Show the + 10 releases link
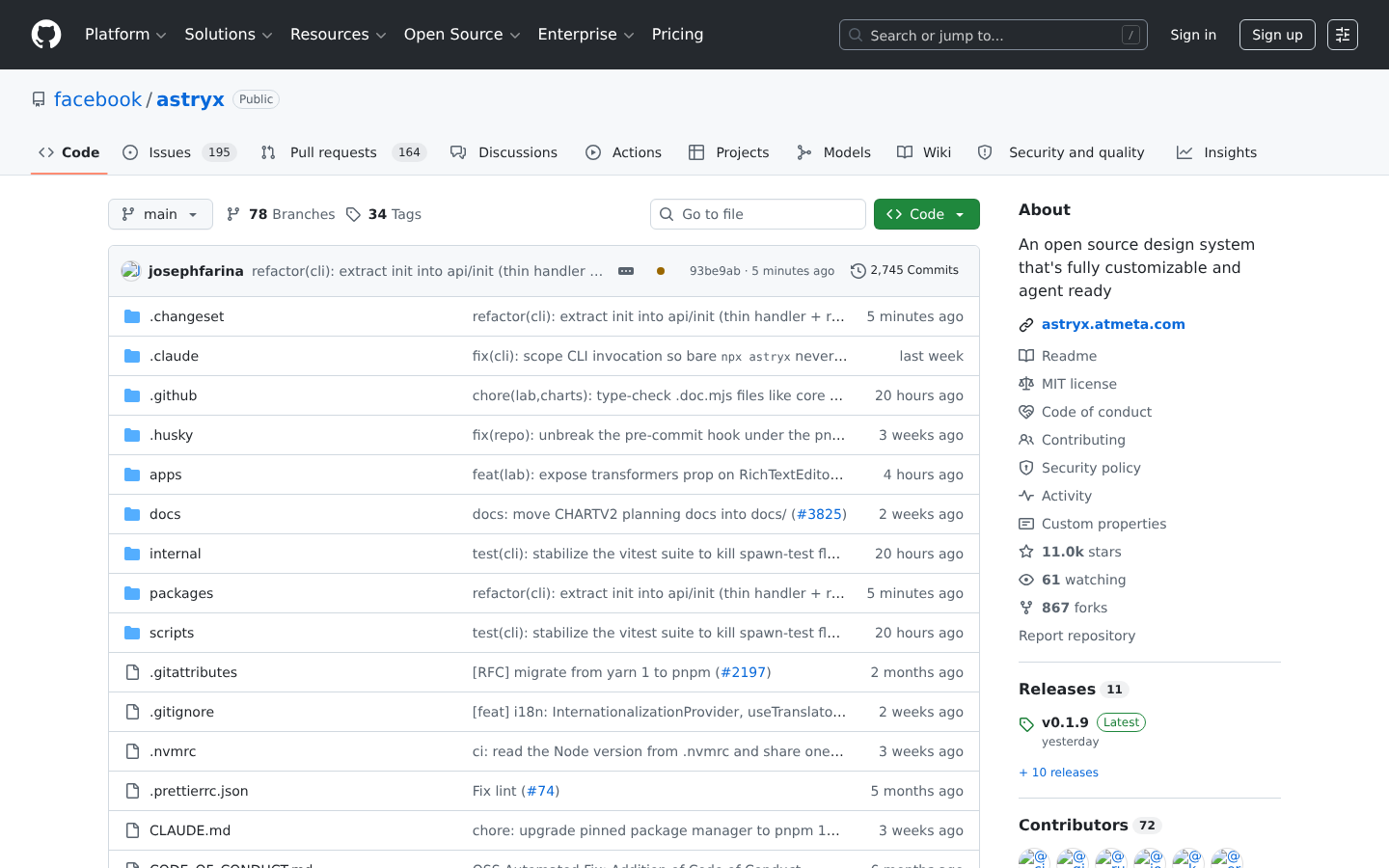The image size is (1389, 868). [1058, 773]
